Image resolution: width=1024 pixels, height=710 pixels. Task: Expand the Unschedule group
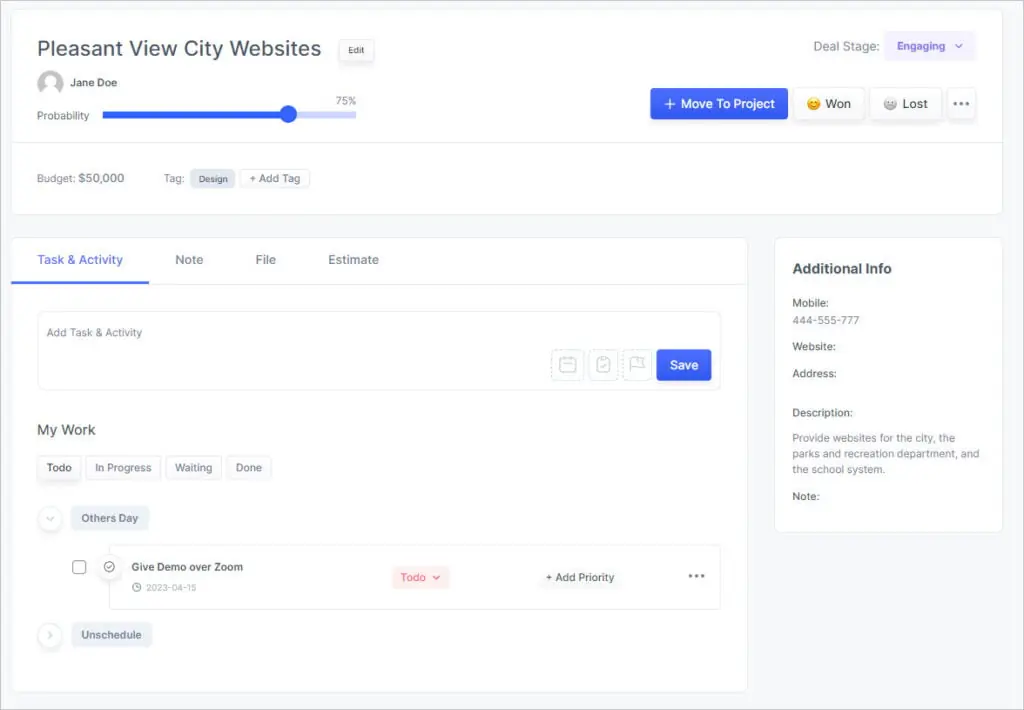tap(50, 635)
